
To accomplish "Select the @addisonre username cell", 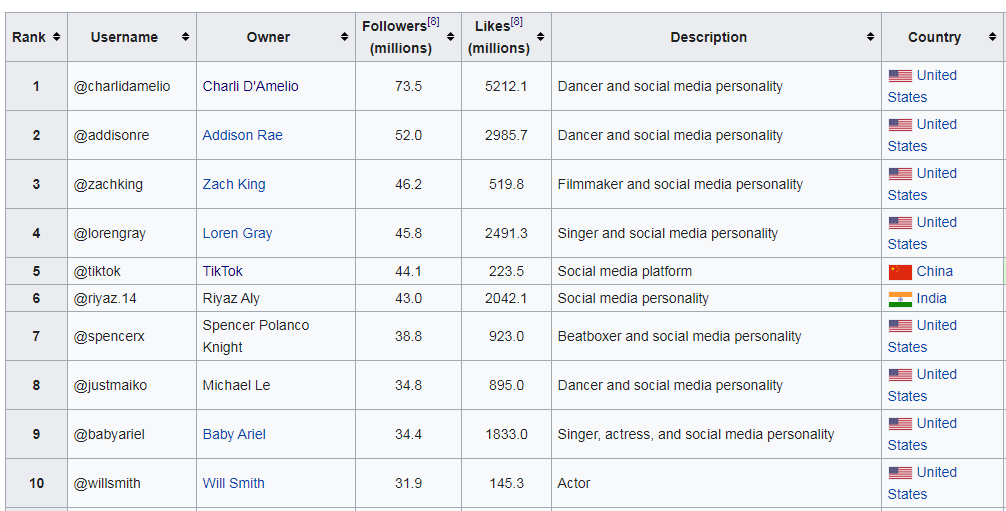I will click(132, 135).
